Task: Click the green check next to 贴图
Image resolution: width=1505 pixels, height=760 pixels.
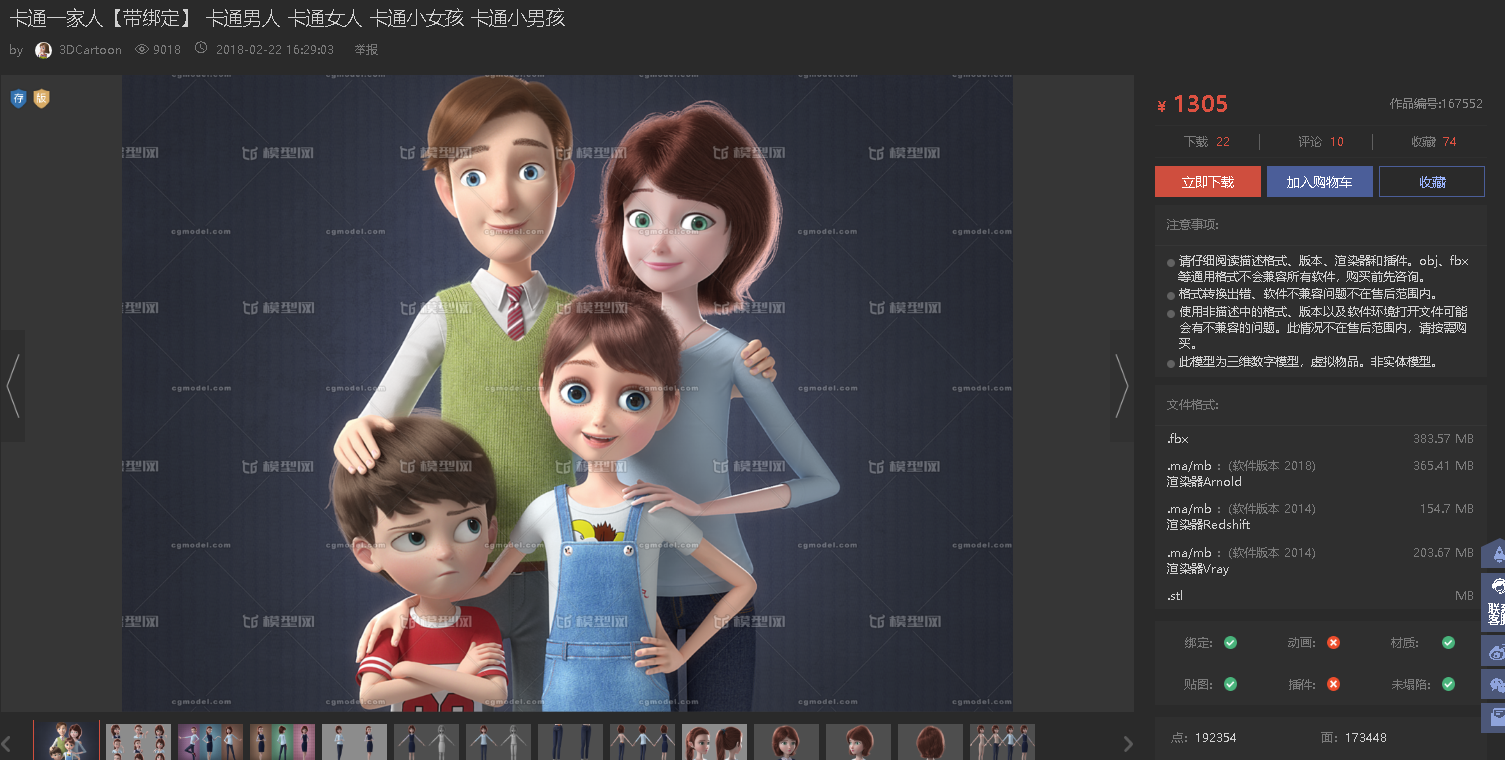Action: (x=1230, y=684)
